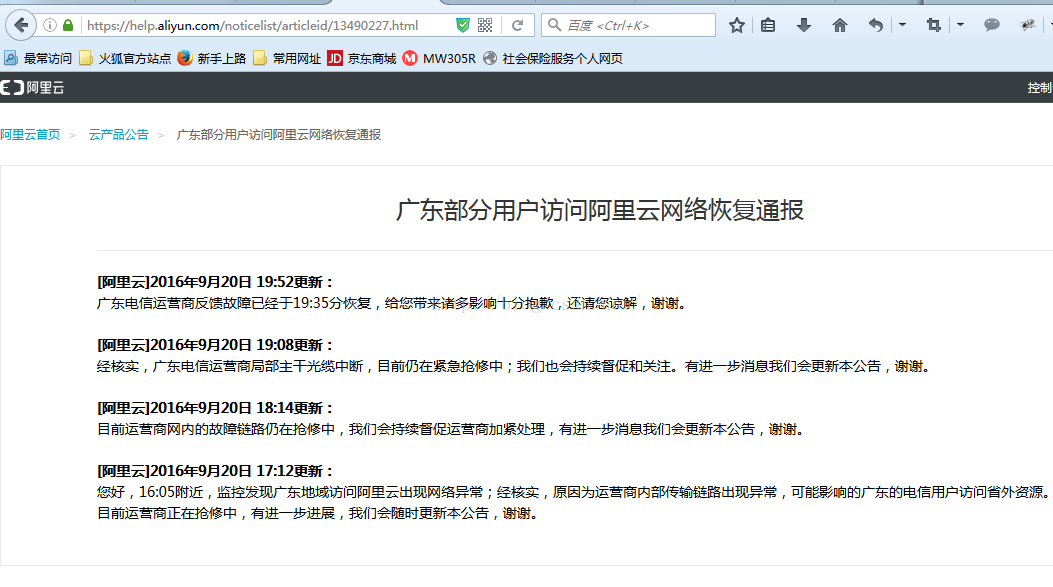Image resolution: width=1053 pixels, height=587 pixels.
Task: Click the breadcrumb text 广东部分用户访问阿里云网络恢复通报
Action: 279,134
